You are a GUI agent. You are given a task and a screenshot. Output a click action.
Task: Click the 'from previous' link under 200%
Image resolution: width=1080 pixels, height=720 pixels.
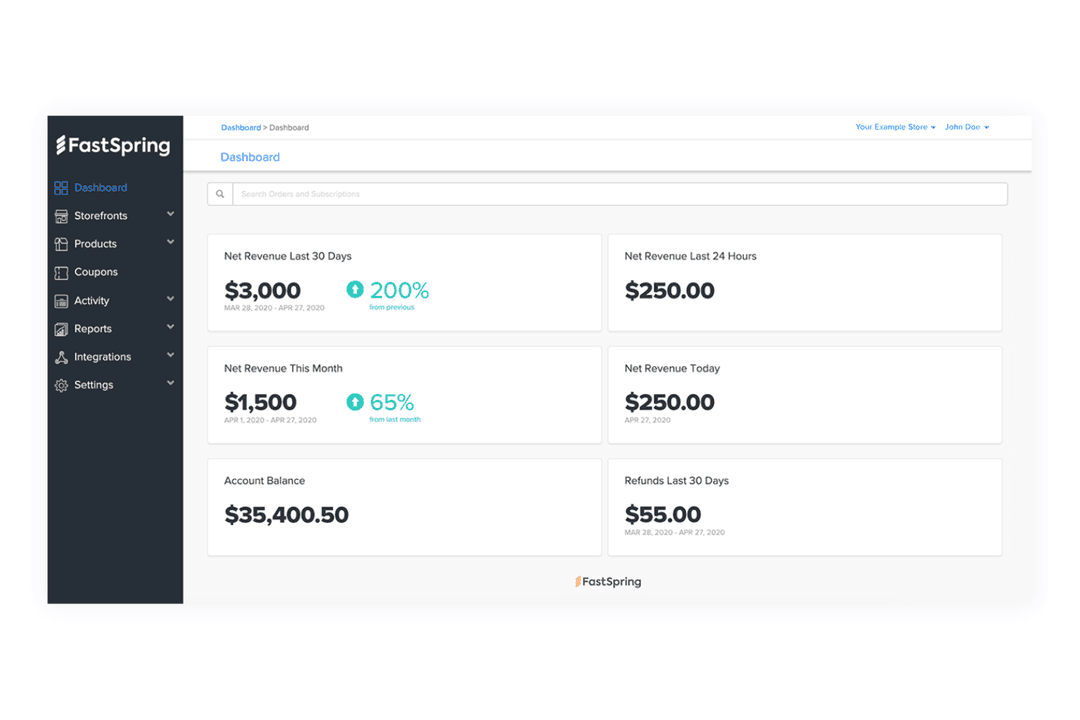tap(392, 307)
